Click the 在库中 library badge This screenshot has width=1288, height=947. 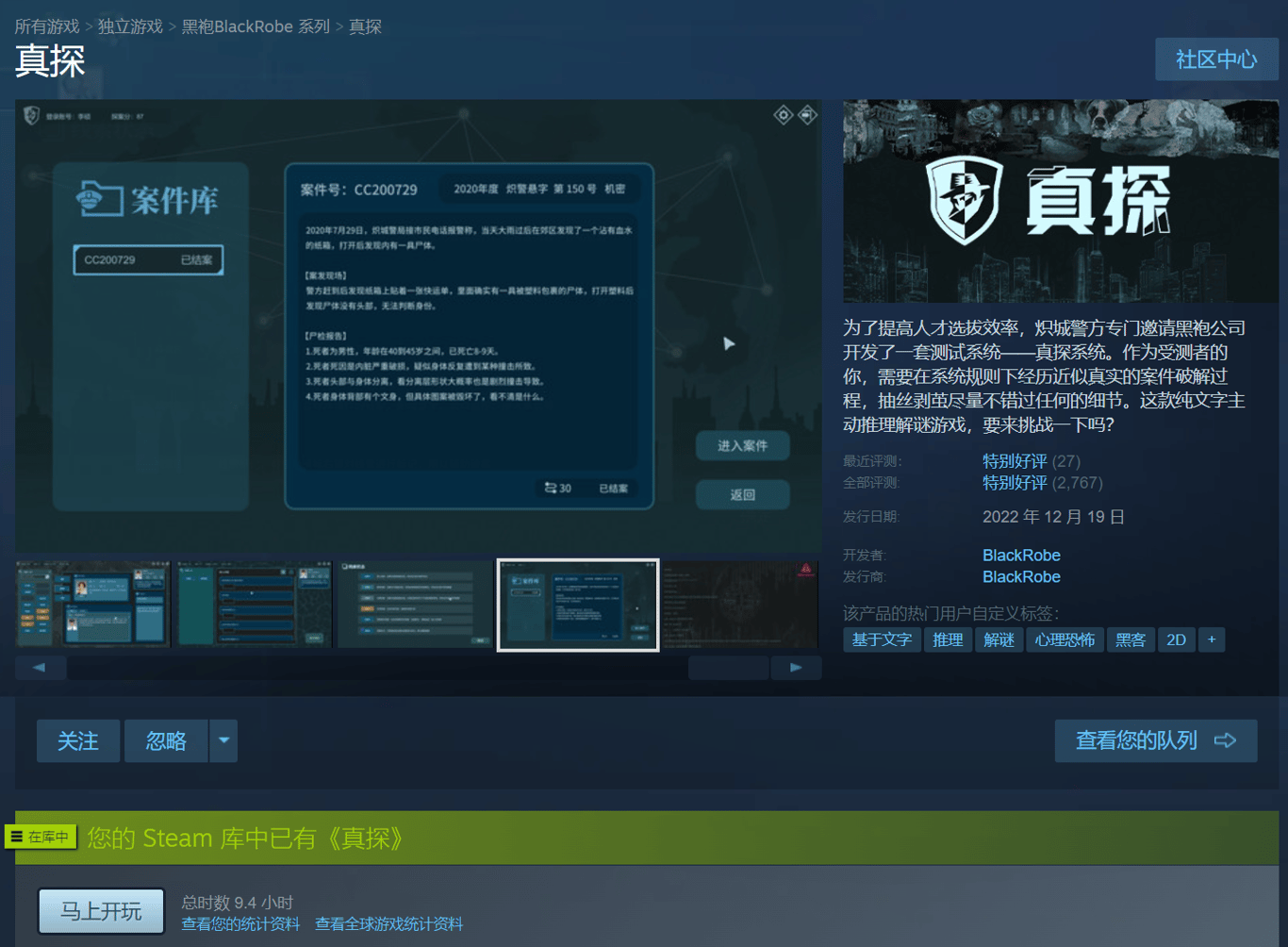coord(41,837)
